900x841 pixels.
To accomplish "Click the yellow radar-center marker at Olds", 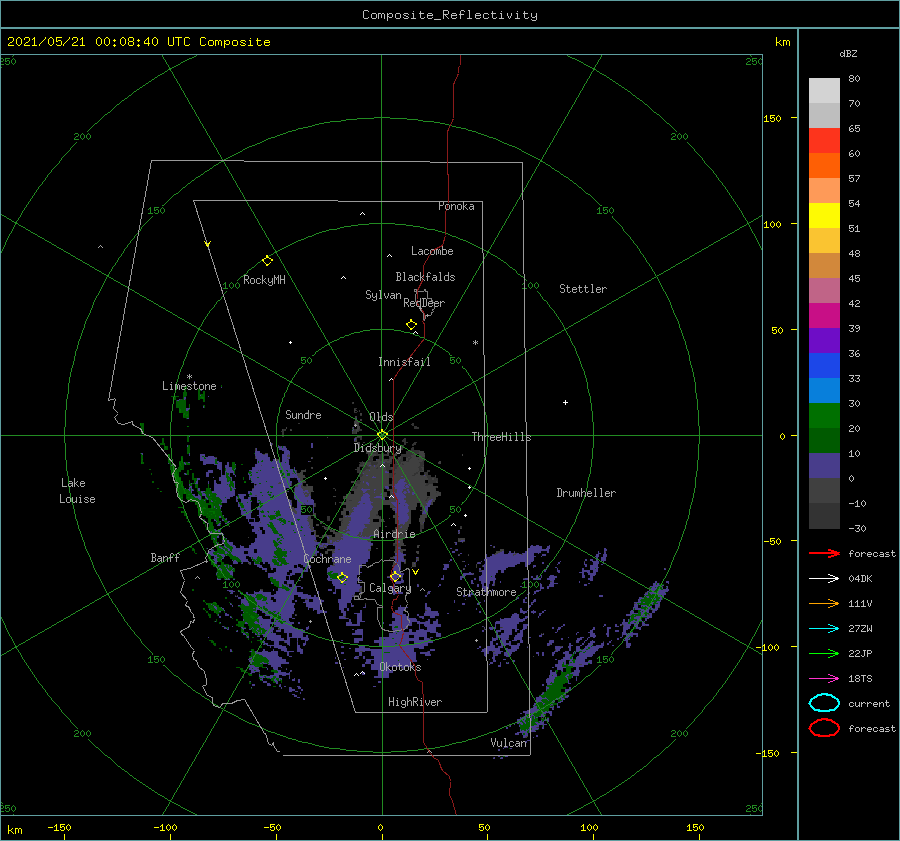I will 382,435.
